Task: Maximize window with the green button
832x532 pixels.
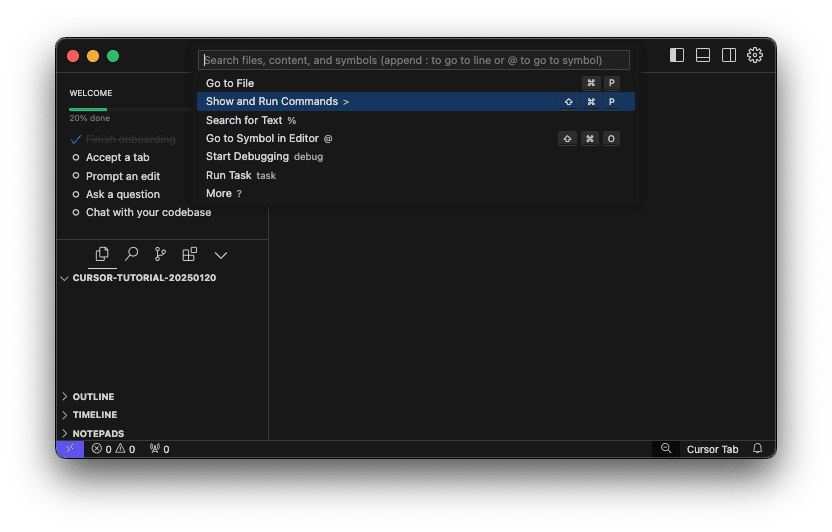Action: [x=113, y=56]
